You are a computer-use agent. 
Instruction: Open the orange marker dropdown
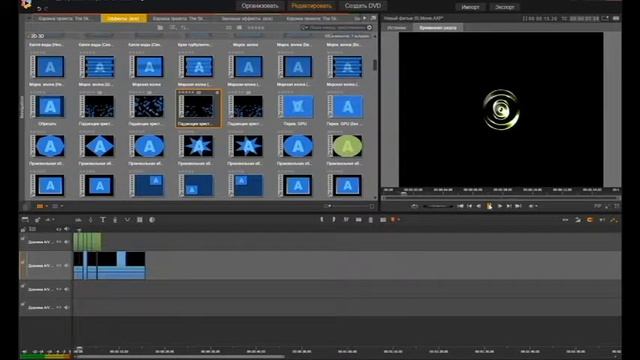pos(395,220)
